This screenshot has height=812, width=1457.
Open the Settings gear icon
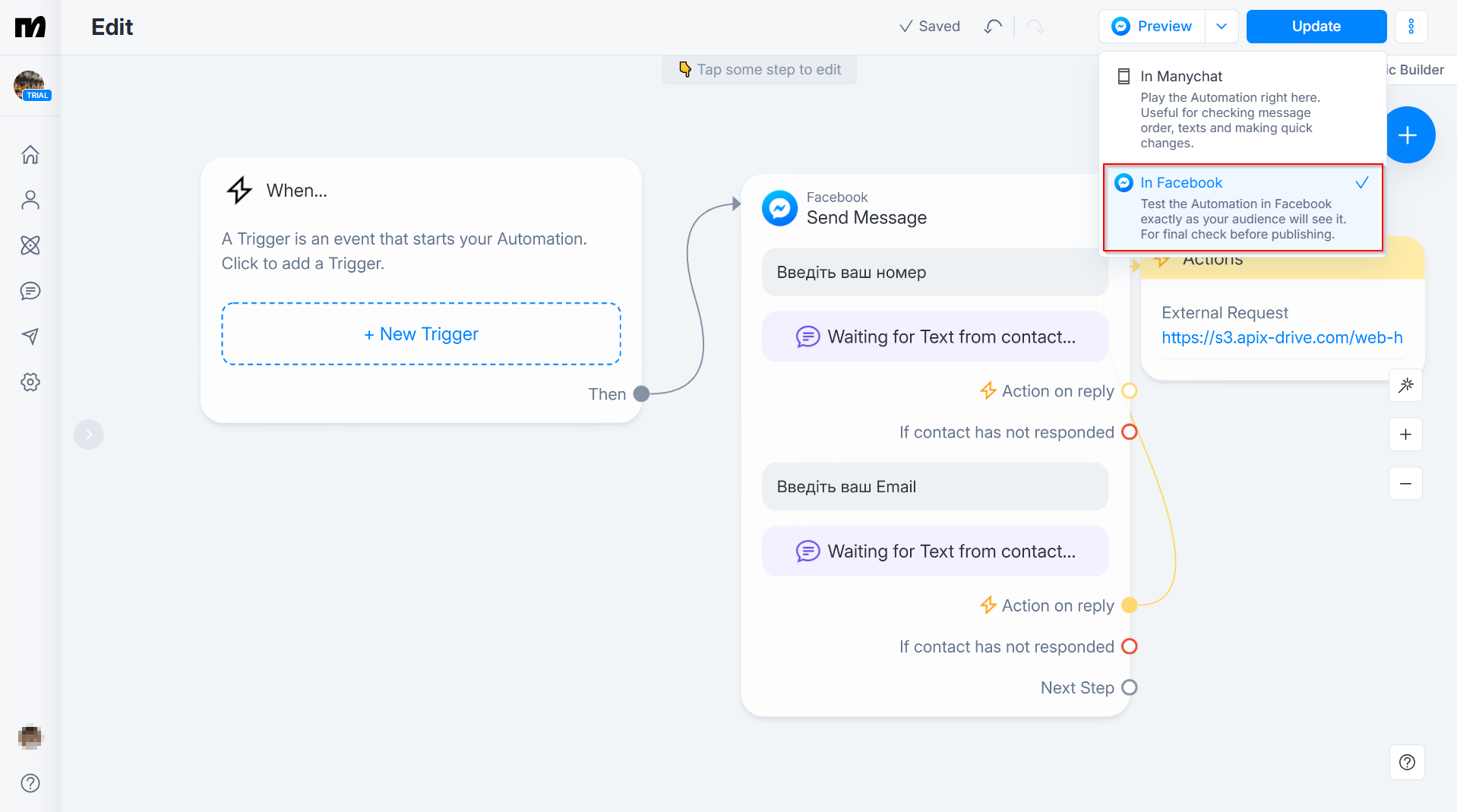pos(30,382)
